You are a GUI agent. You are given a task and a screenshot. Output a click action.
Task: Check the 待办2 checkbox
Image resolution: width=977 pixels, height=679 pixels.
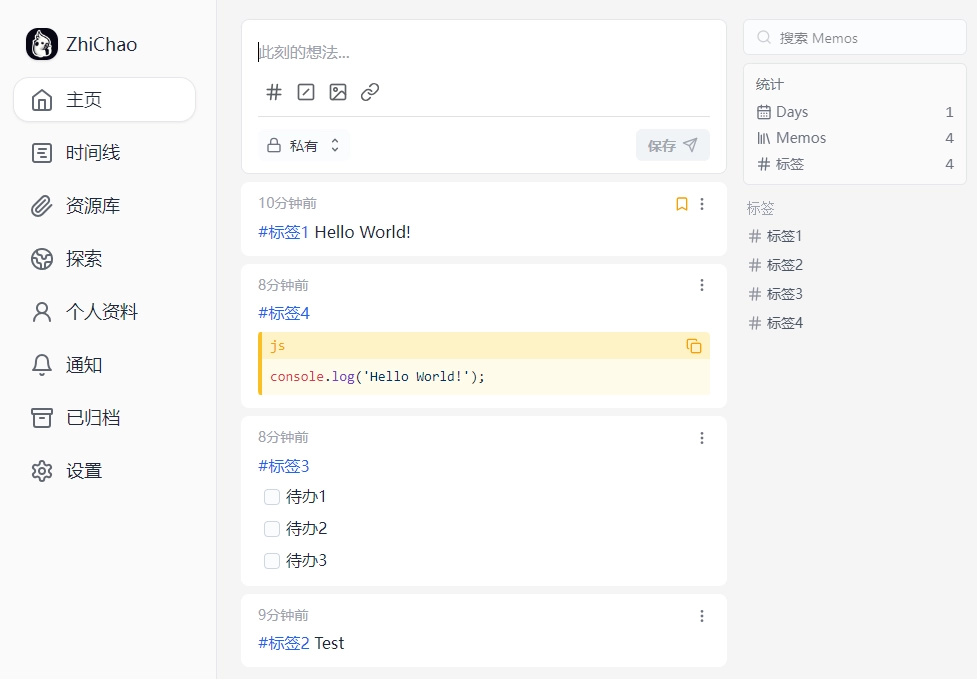coord(271,528)
